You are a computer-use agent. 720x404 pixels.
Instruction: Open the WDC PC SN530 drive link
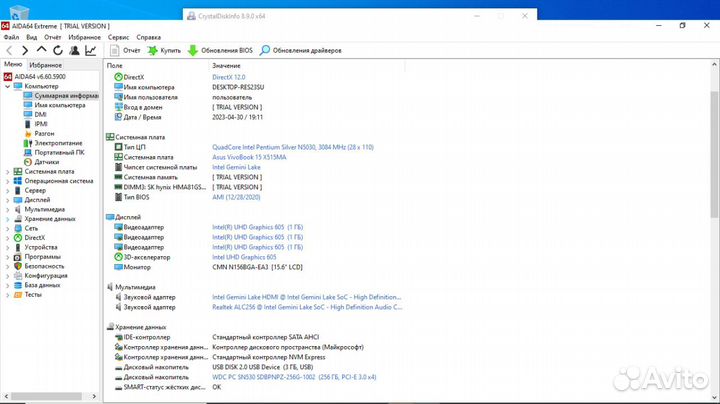294,377
